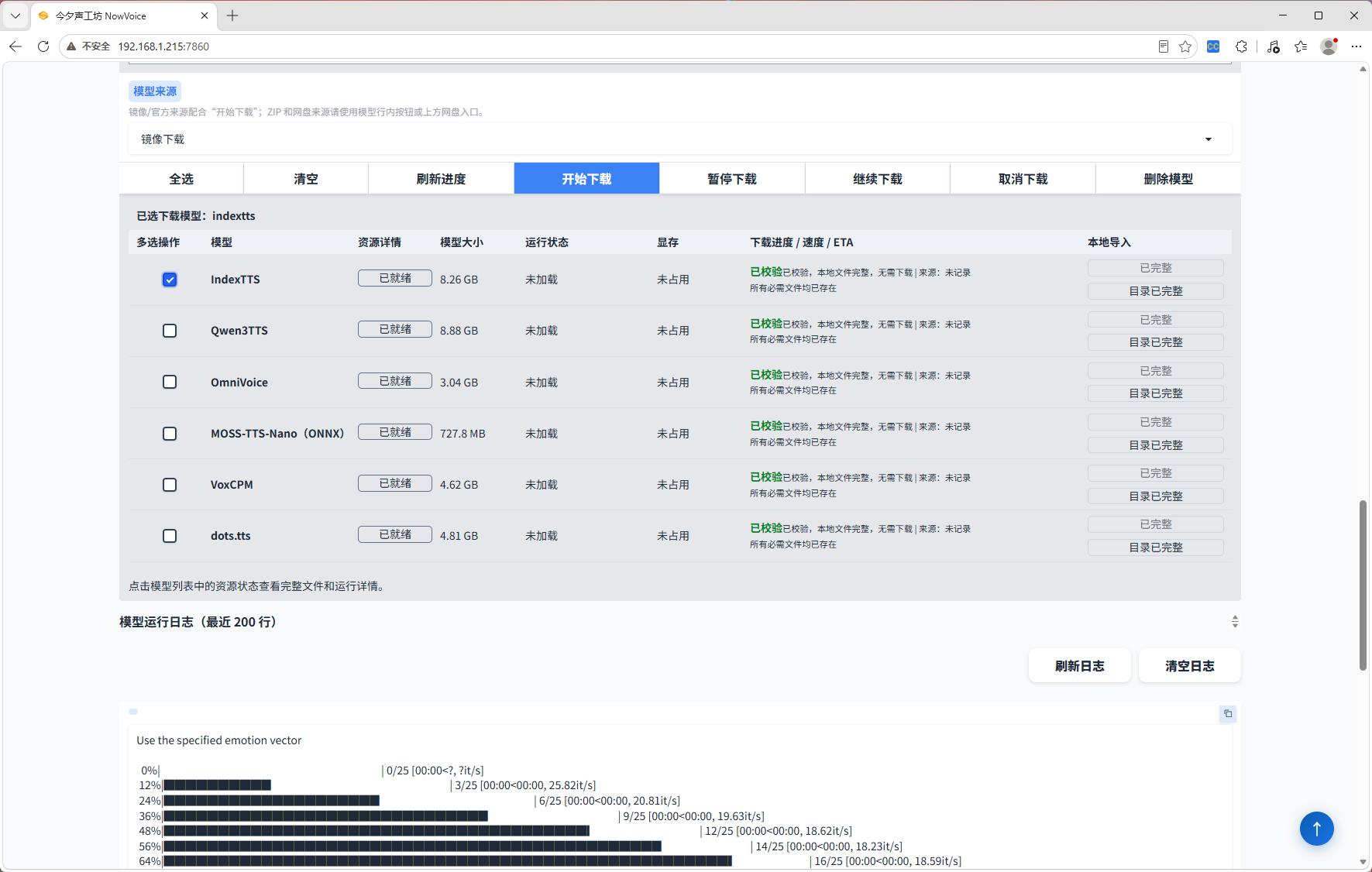Add this page to favorites

tap(1185, 46)
